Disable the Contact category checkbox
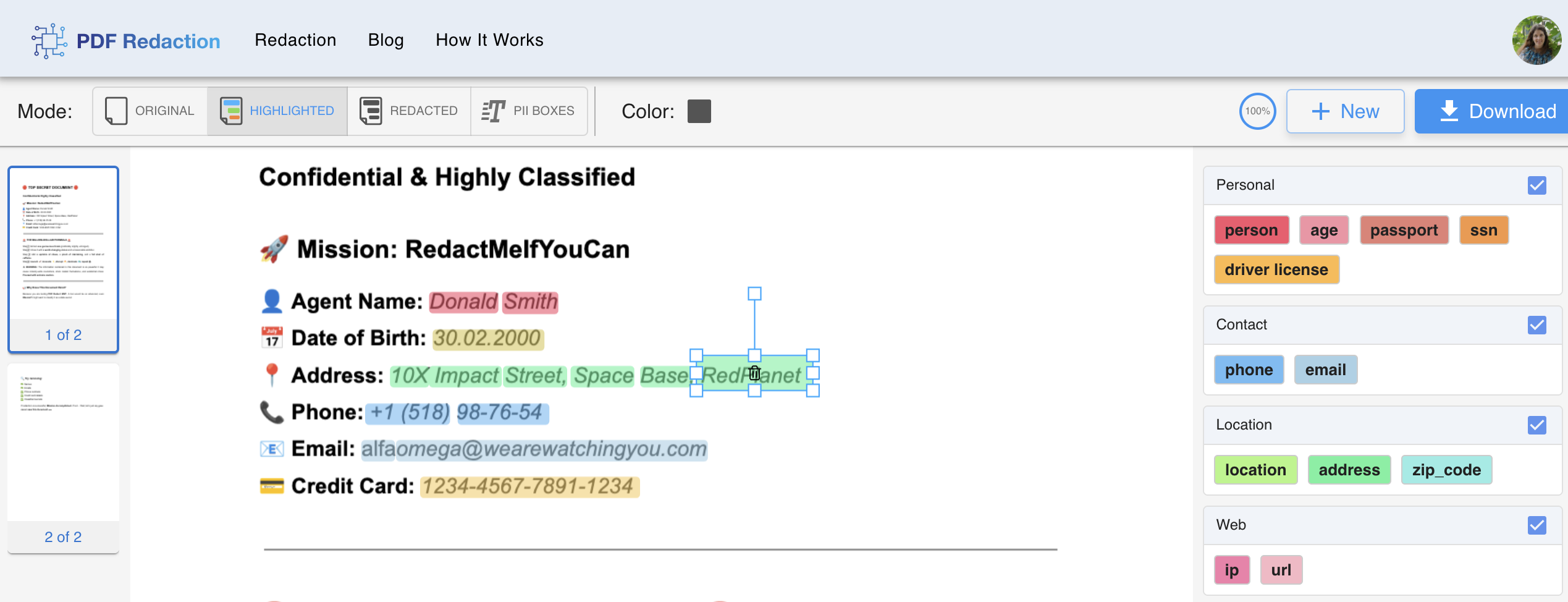1568x602 pixels. (x=1536, y=325)
